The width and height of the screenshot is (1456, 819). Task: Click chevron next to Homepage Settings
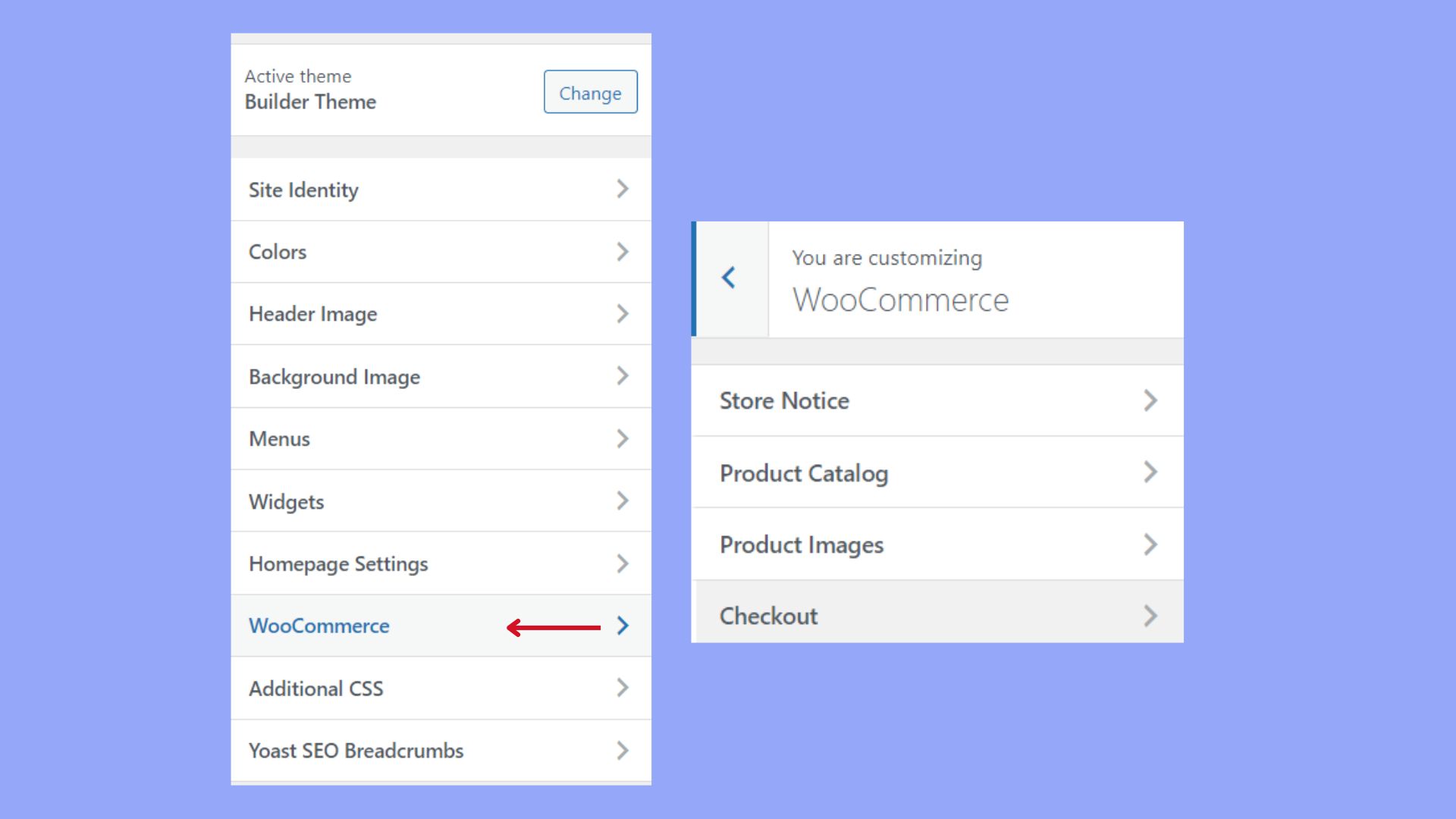[x=623, y=563]
